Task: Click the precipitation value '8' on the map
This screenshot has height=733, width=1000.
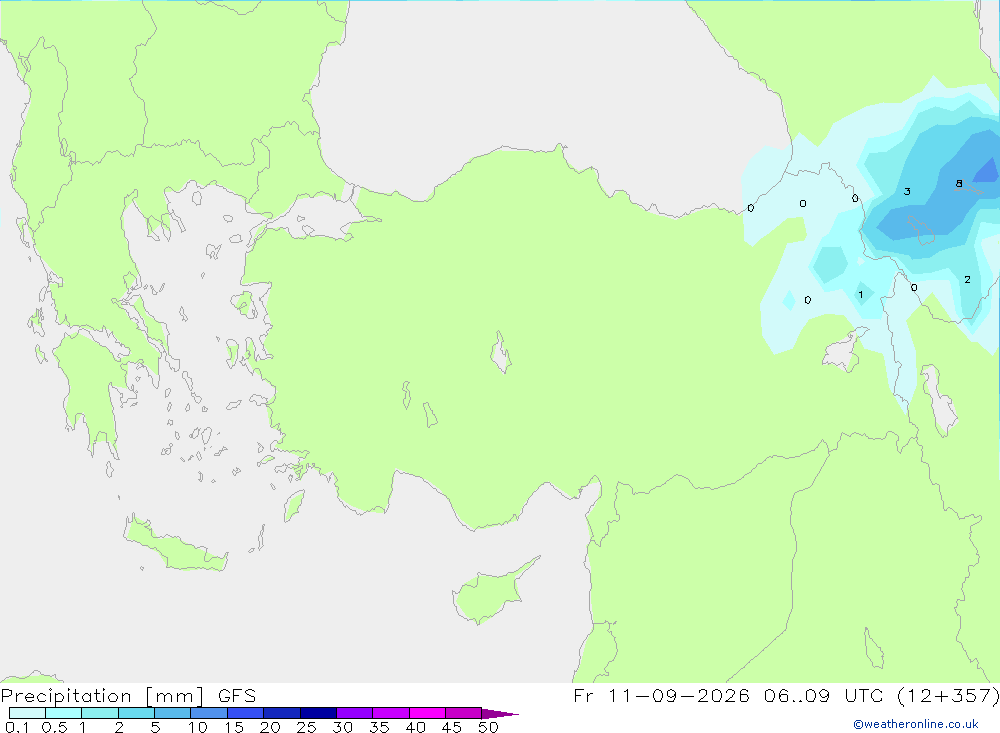Action: 959,184
